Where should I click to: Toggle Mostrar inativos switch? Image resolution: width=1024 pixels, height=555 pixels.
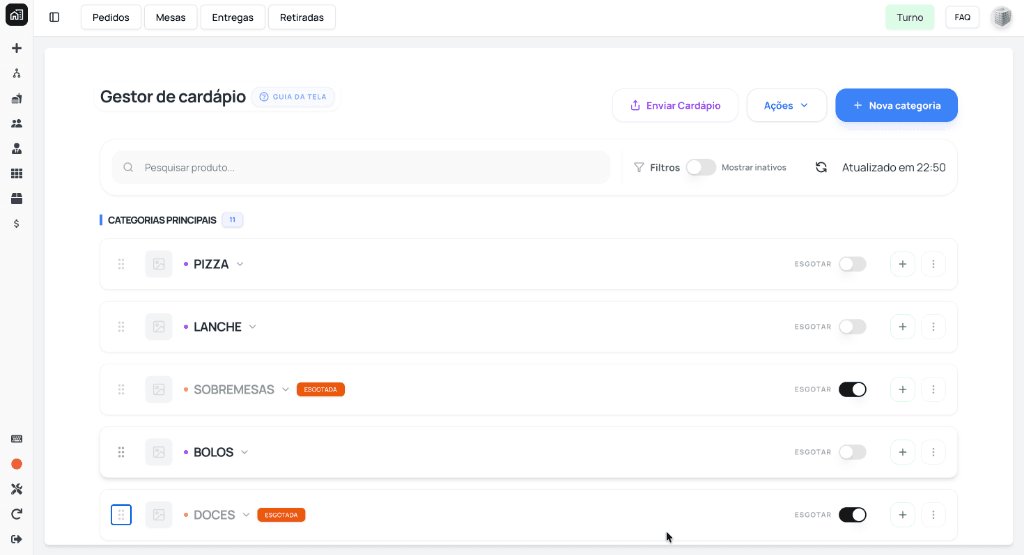click(x=701, y=167)
